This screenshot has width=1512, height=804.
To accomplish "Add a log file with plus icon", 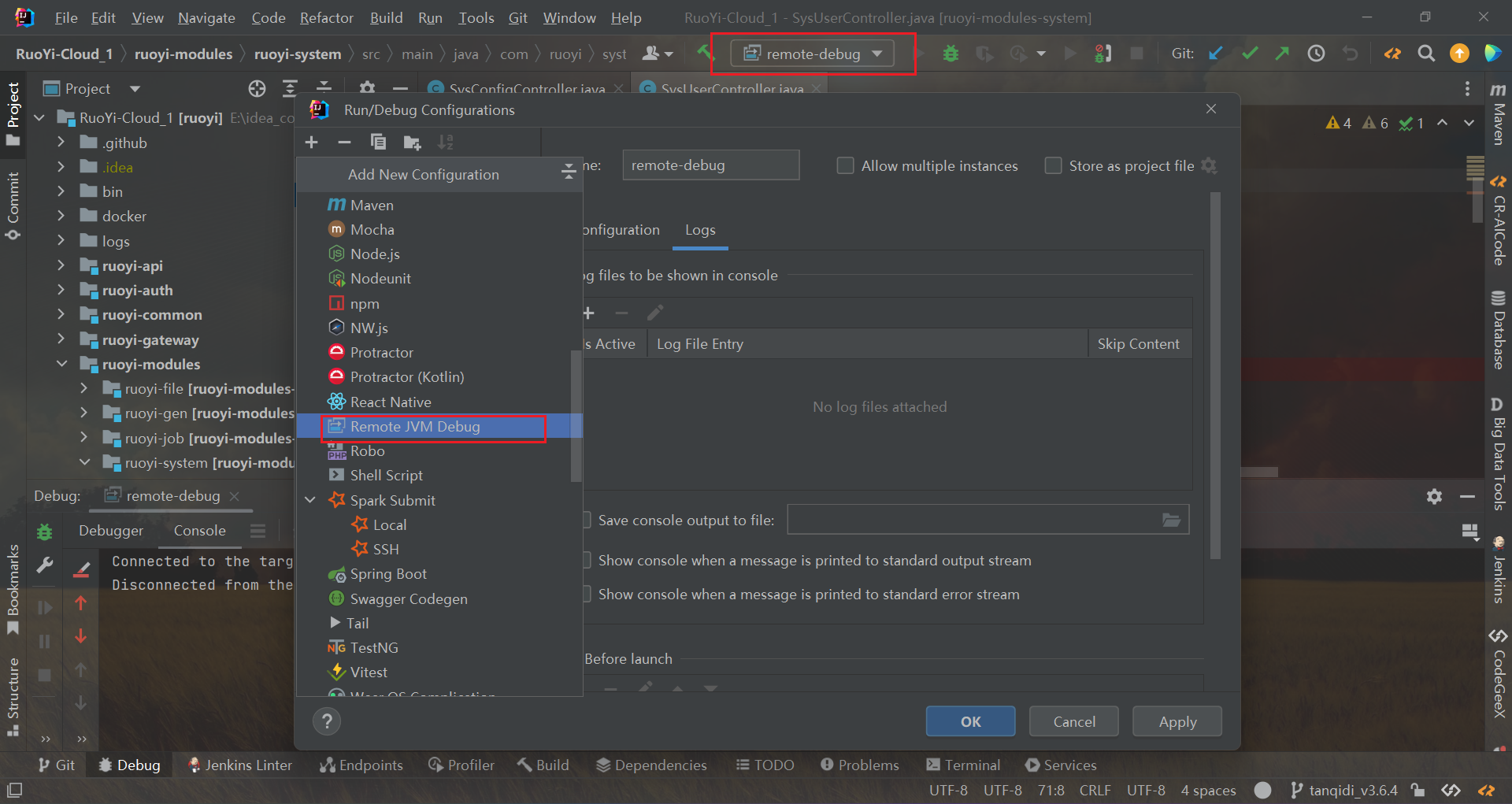I will pos(588,313).
